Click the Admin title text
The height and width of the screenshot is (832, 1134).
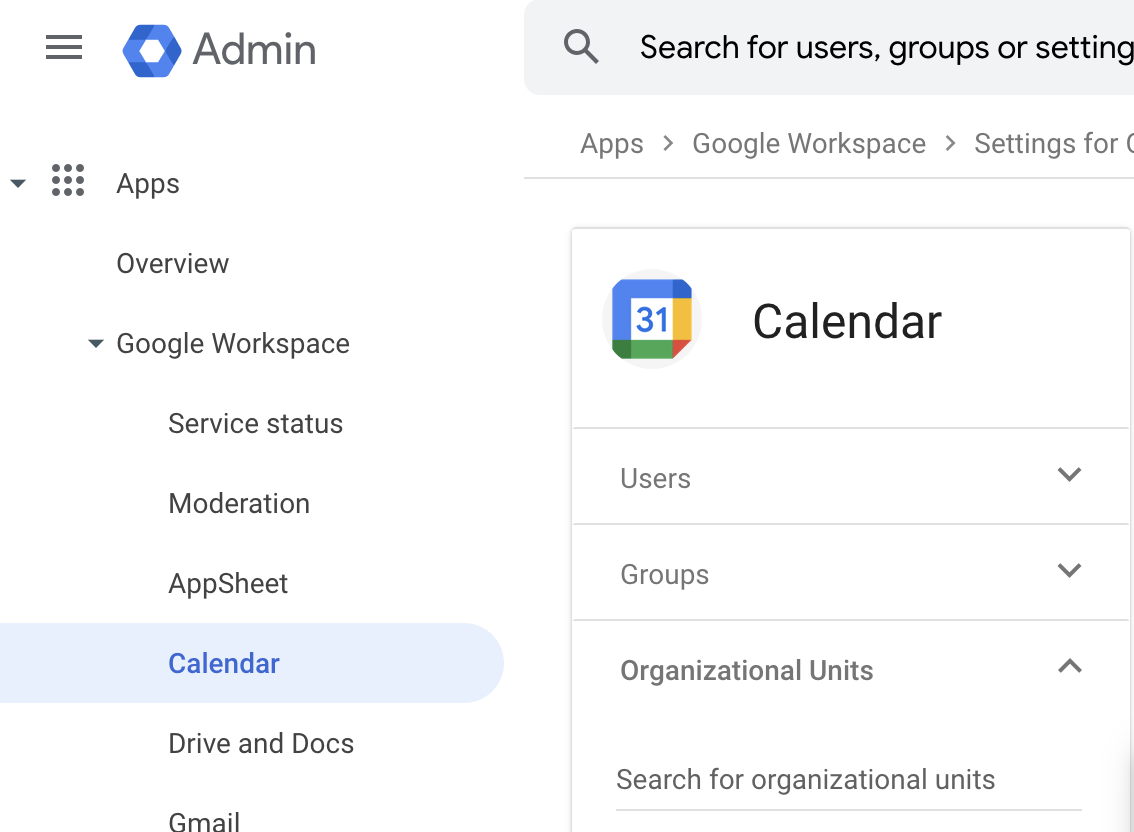coord(254,50)
